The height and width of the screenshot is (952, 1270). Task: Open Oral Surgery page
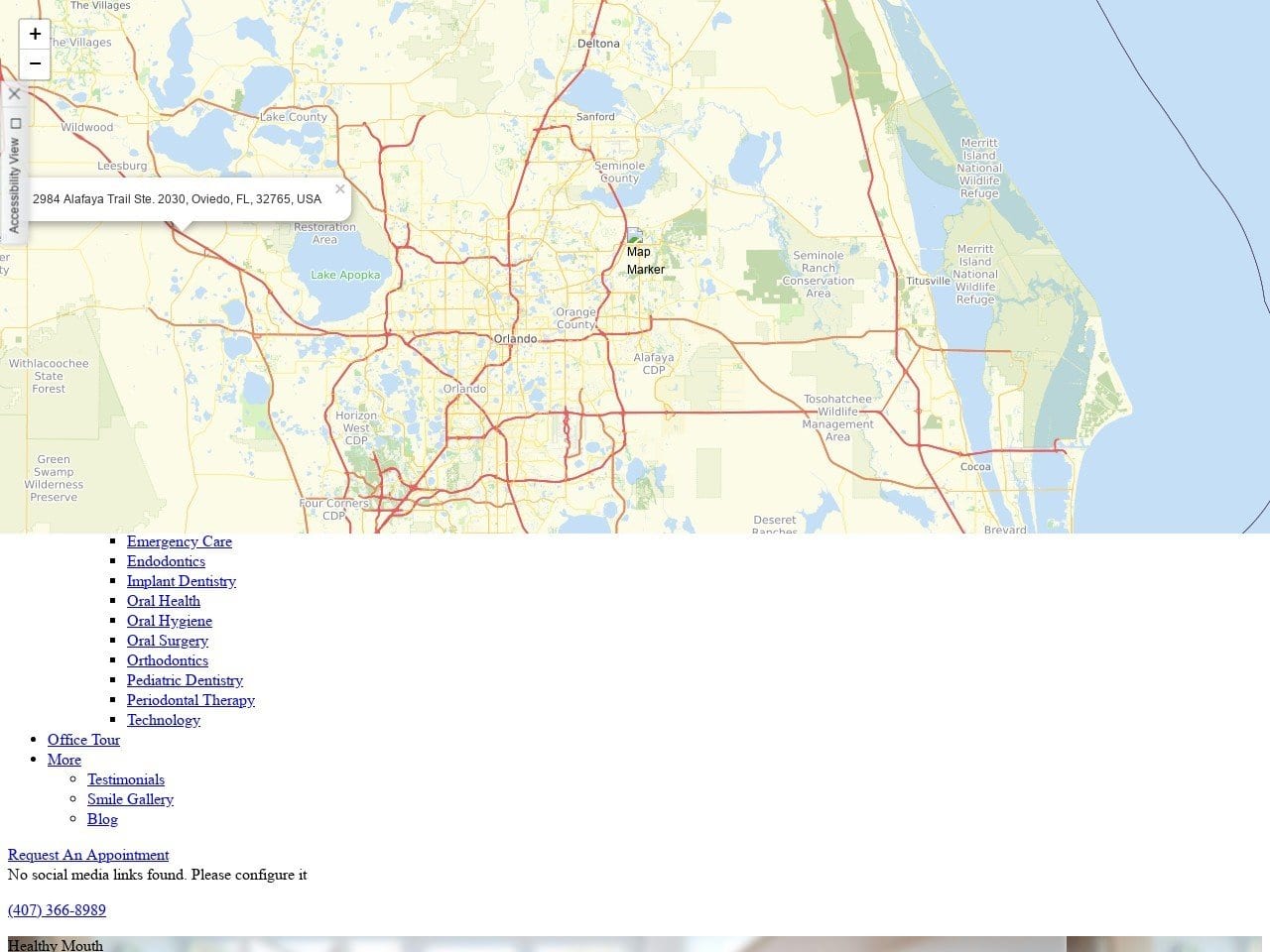(x=168, y=641)
